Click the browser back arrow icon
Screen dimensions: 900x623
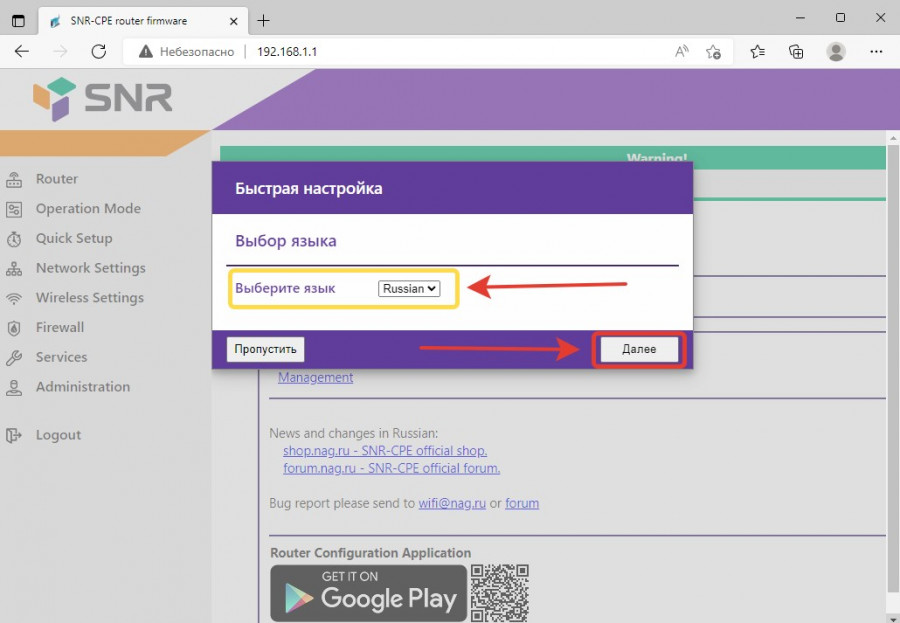pyautogui.click(x=22, y=52)
